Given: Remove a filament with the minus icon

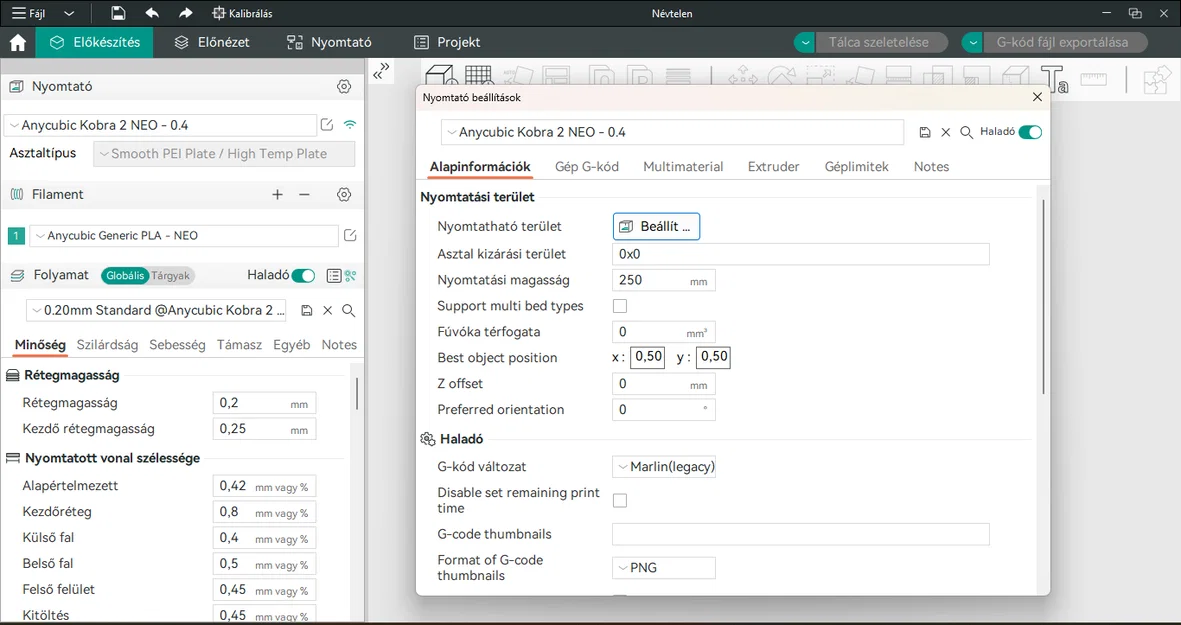Looking at the screenshot, I should pos(304,194).
